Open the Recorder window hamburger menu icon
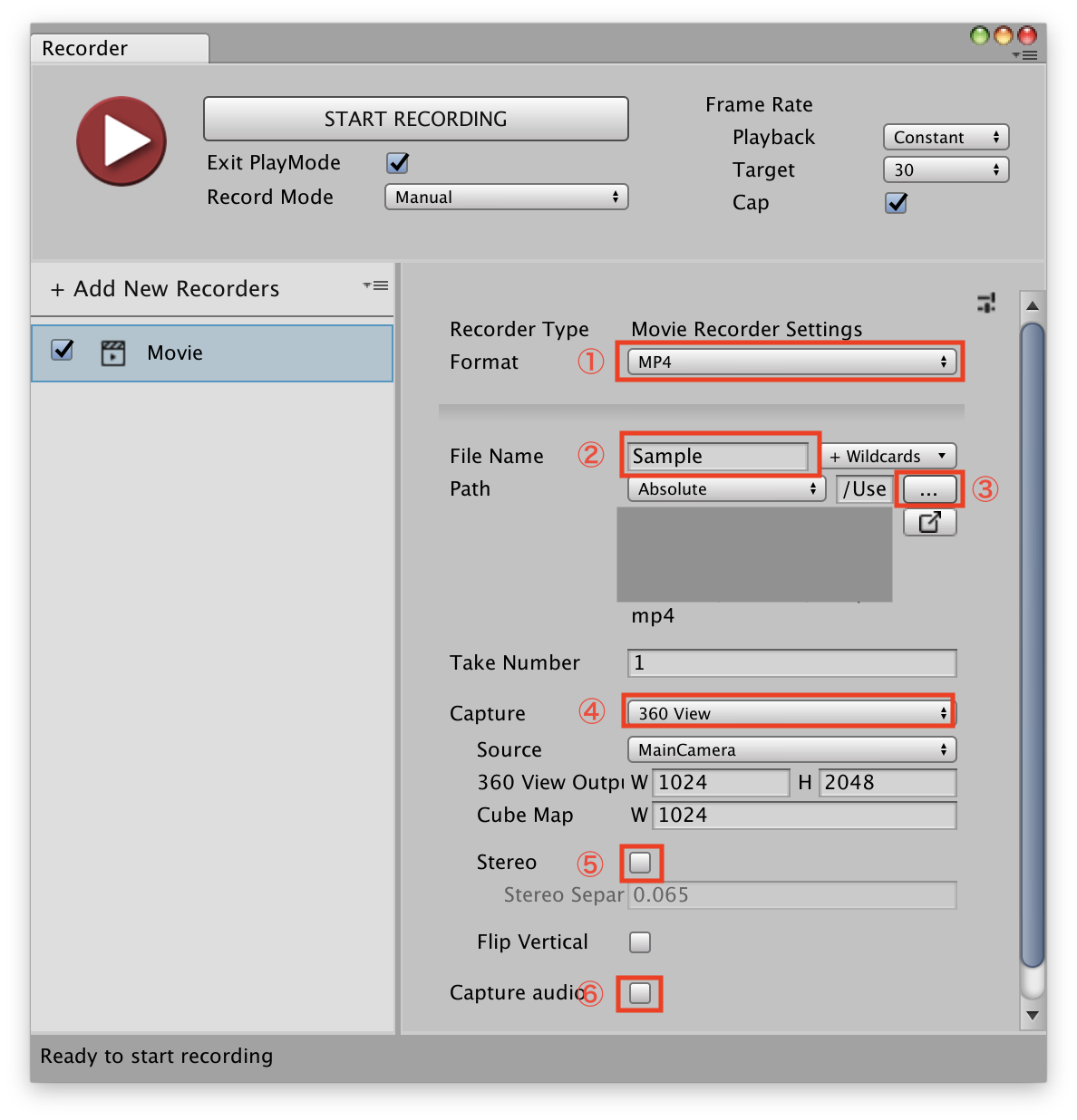Screen dimensions: 1077x1120 click(x=1025, y=54)
